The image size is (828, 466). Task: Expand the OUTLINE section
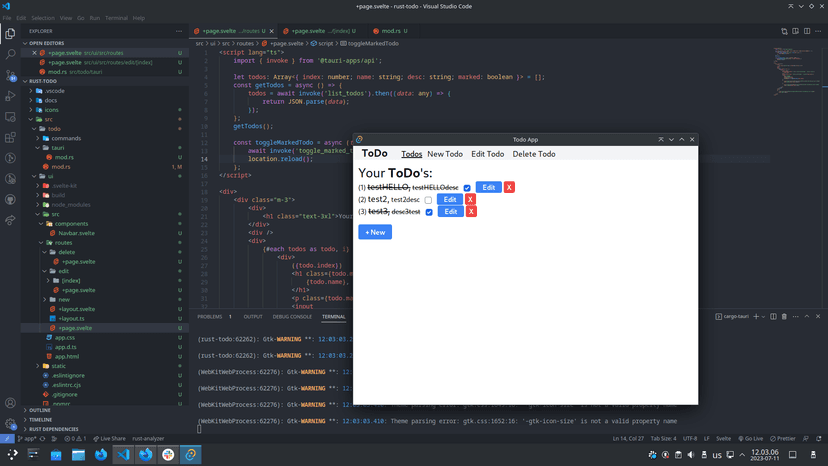tap(40, 410)
